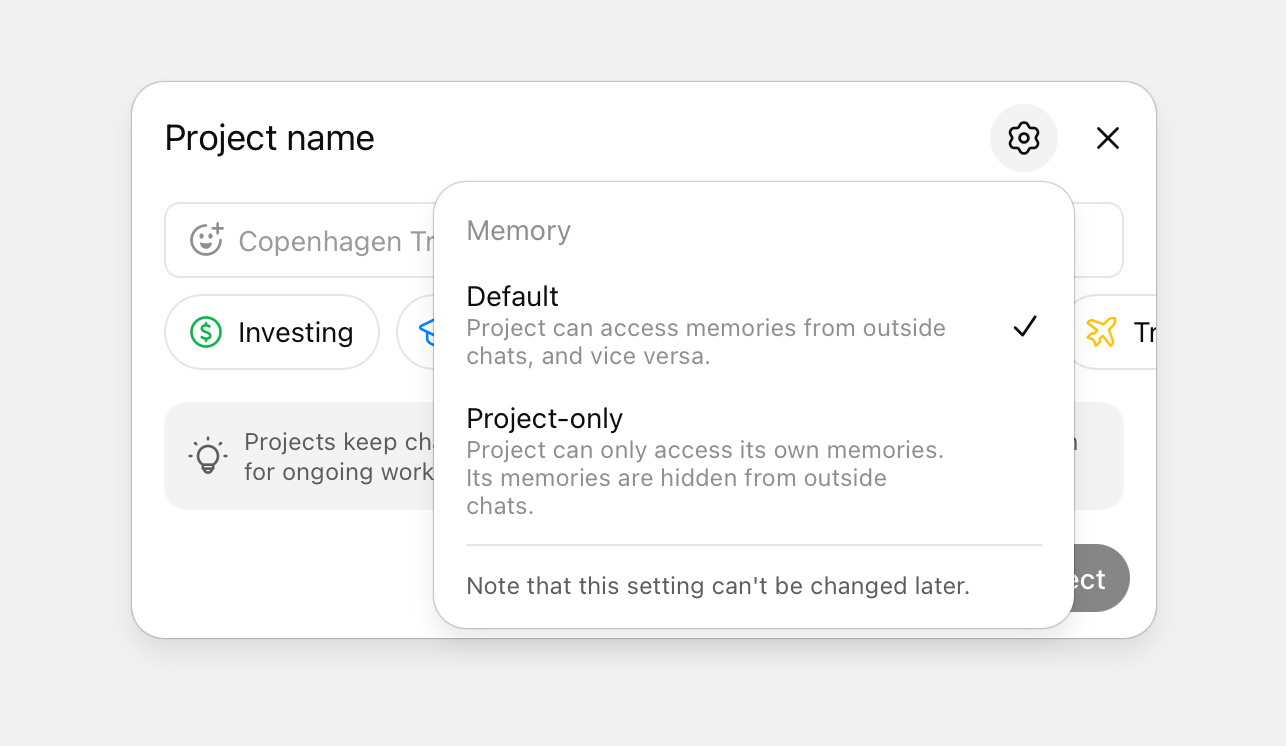Click the Memory section header

518,231
